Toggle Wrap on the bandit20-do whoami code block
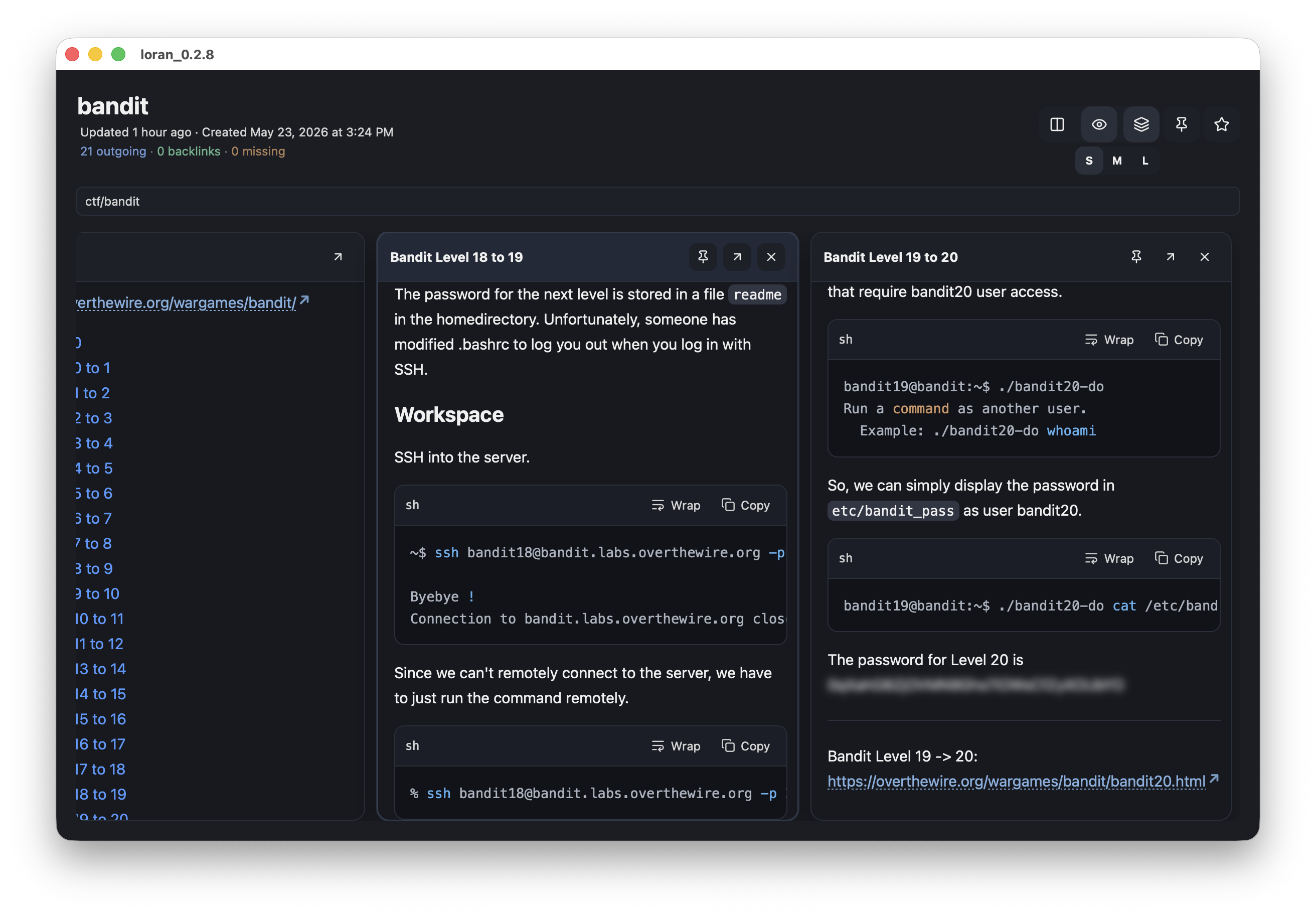 1109,340
